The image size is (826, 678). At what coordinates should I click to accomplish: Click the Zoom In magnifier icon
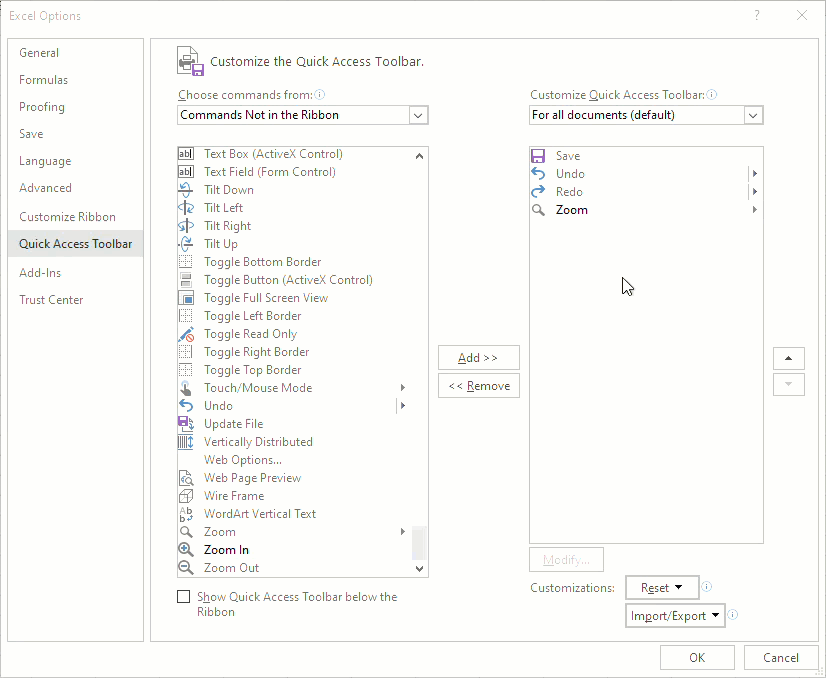[x=185, y=549]
